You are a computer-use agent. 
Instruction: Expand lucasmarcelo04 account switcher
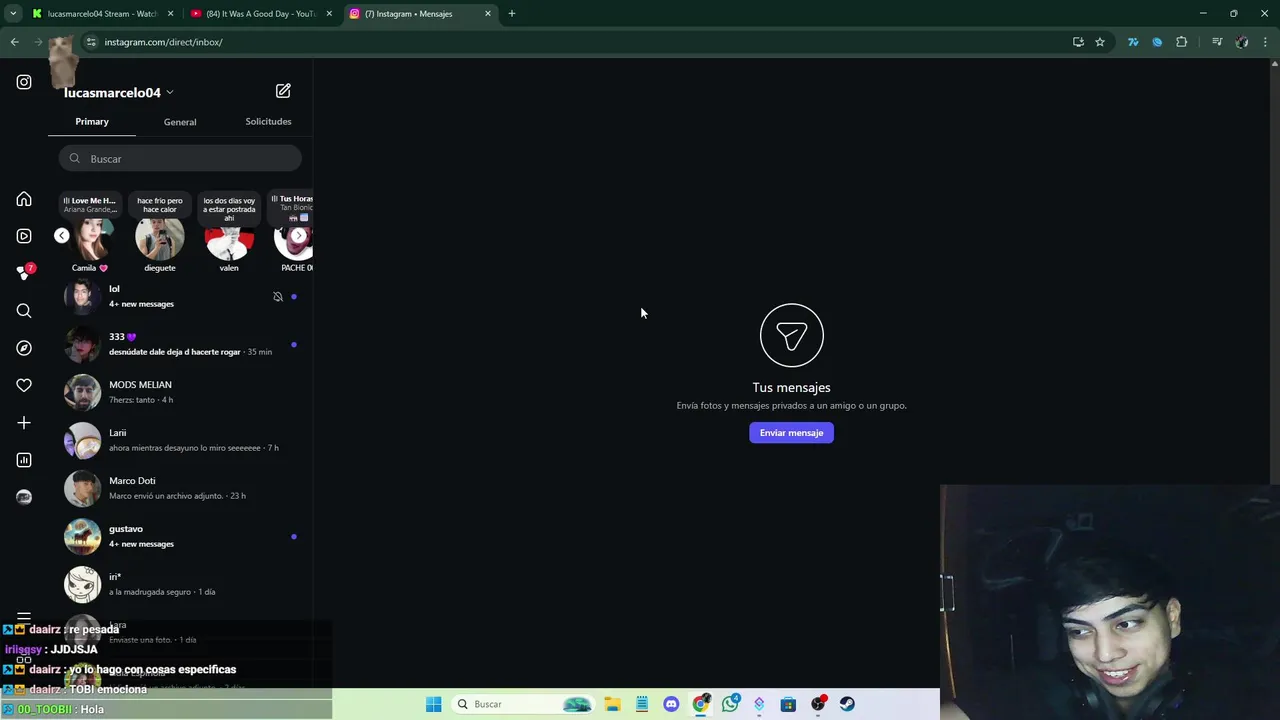[x=119, y=92]
